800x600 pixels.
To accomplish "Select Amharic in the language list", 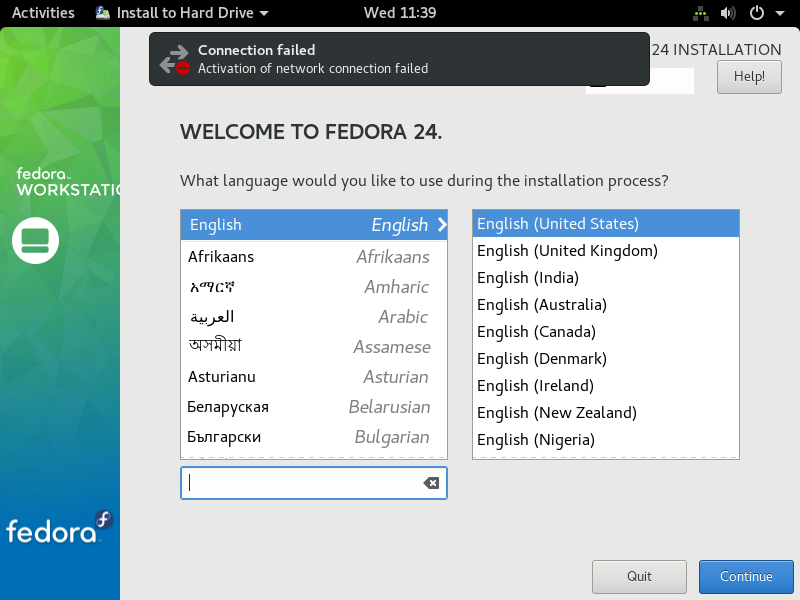I will click(x=314, y=287).
